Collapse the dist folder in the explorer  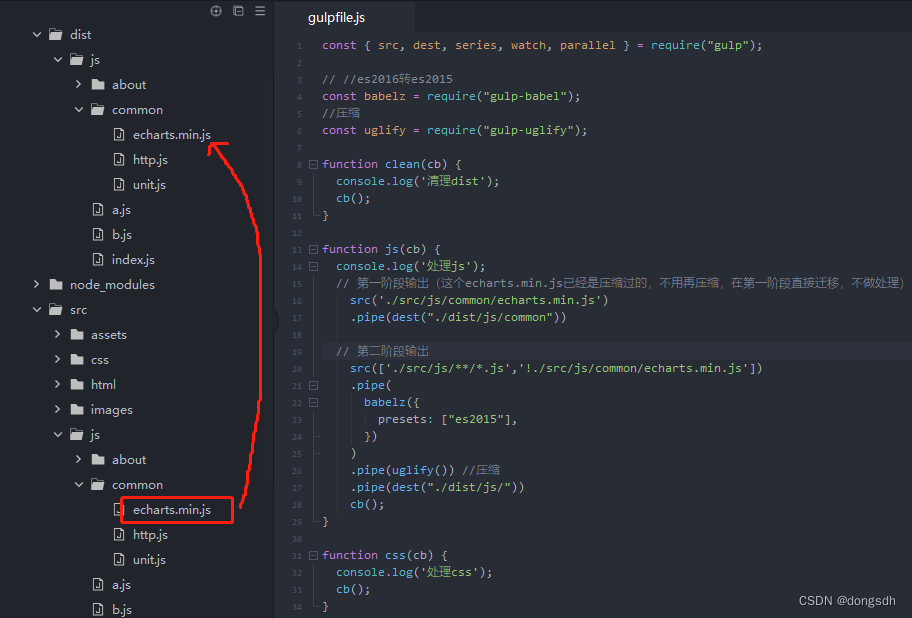(x=36, y=33)
